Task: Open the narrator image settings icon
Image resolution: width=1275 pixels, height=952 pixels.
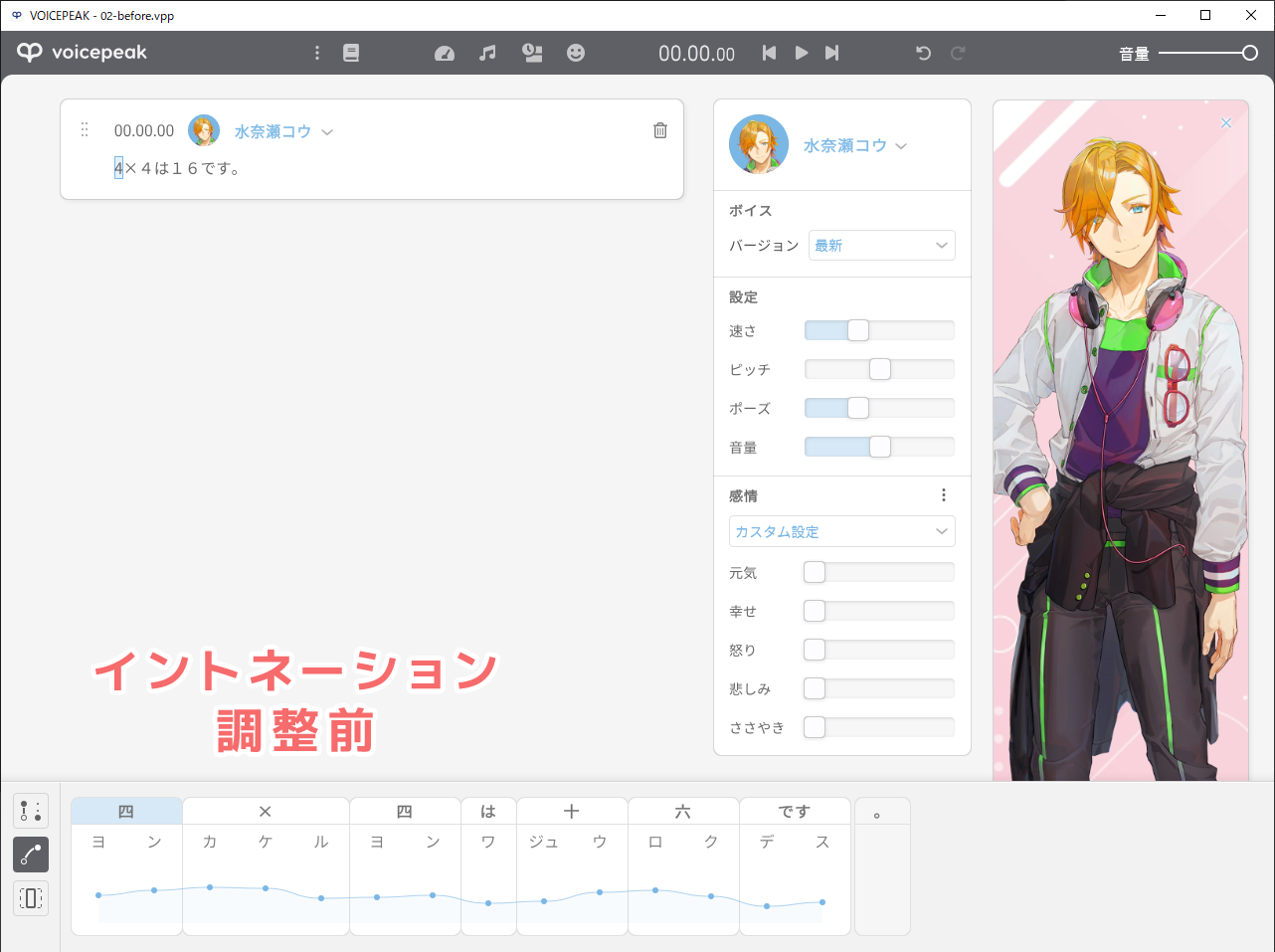Action: 532,53
